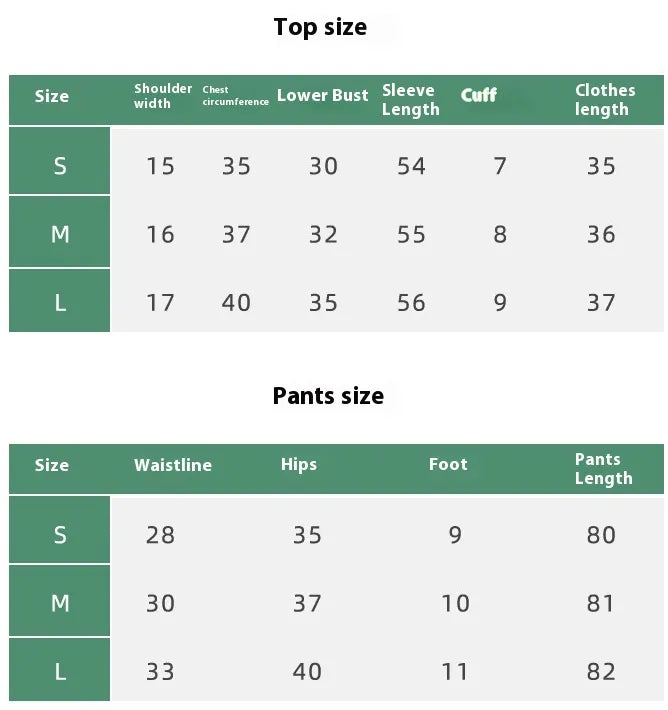
Task: Click the Hips column header
Action: [x=299, y=464]
